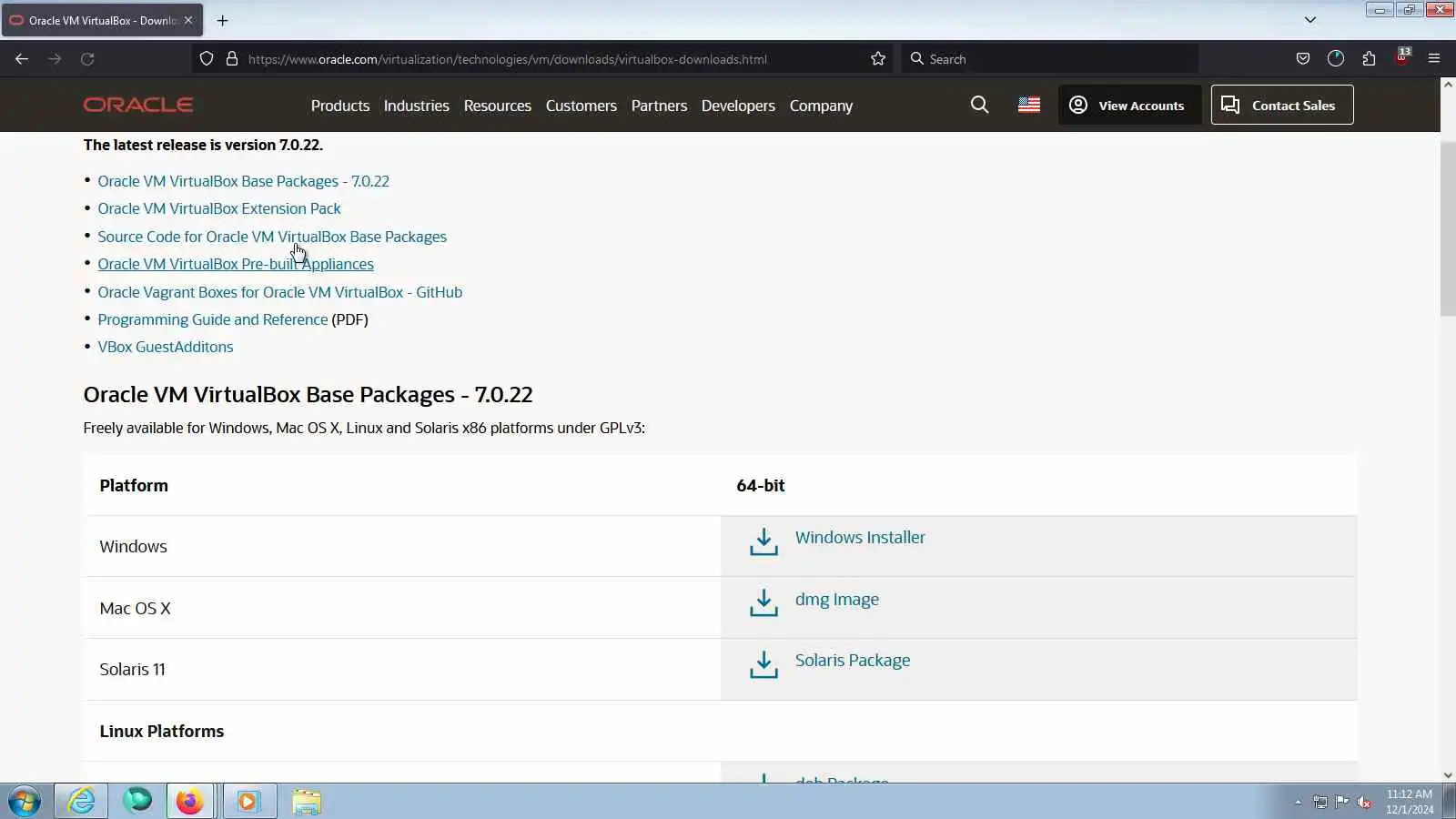This screenshot has height=819, width=1456.
Task: Click download icon for Solaris Package
Action: tap(763, 664)
